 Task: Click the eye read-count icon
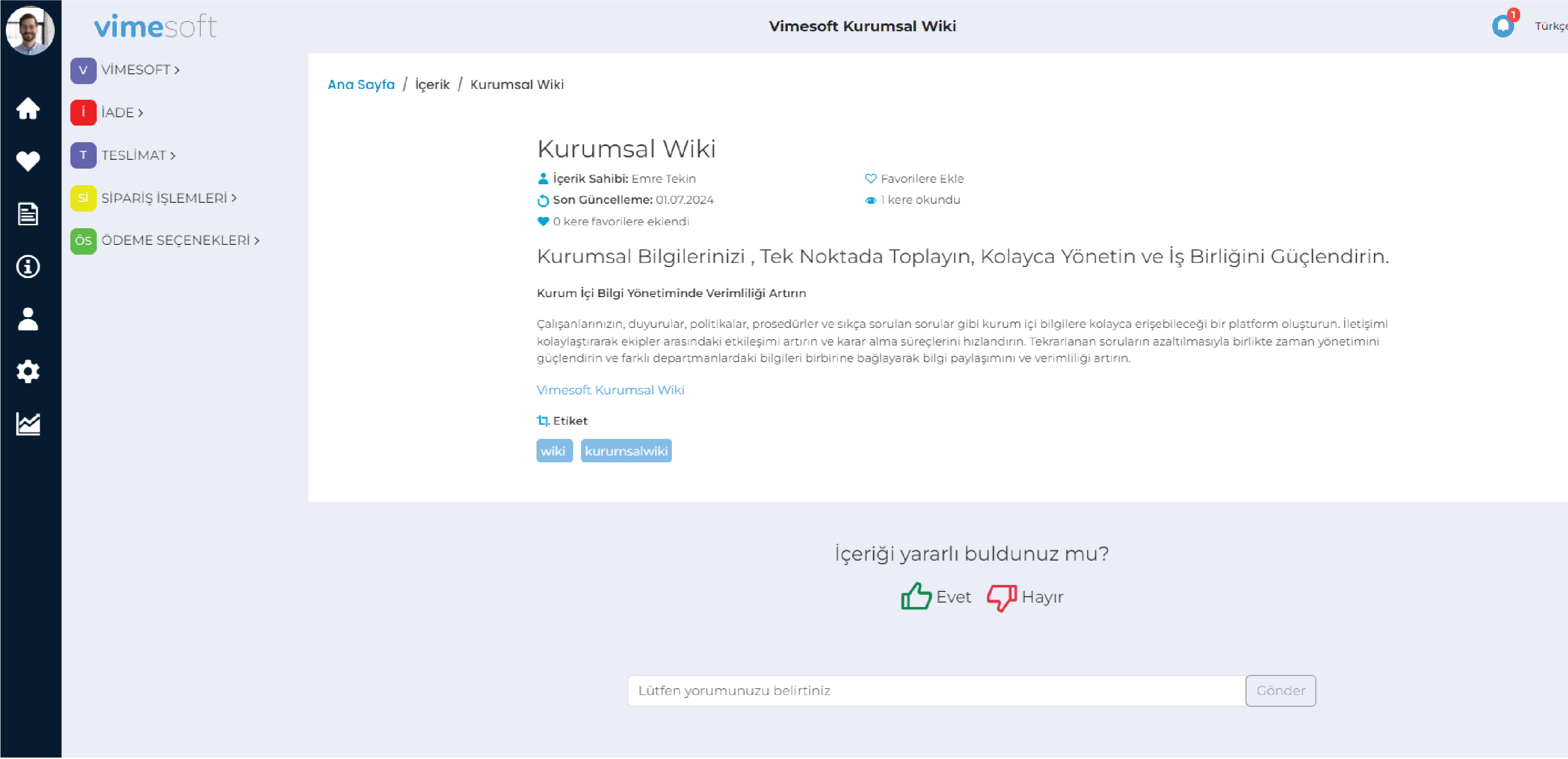point(870,200)
